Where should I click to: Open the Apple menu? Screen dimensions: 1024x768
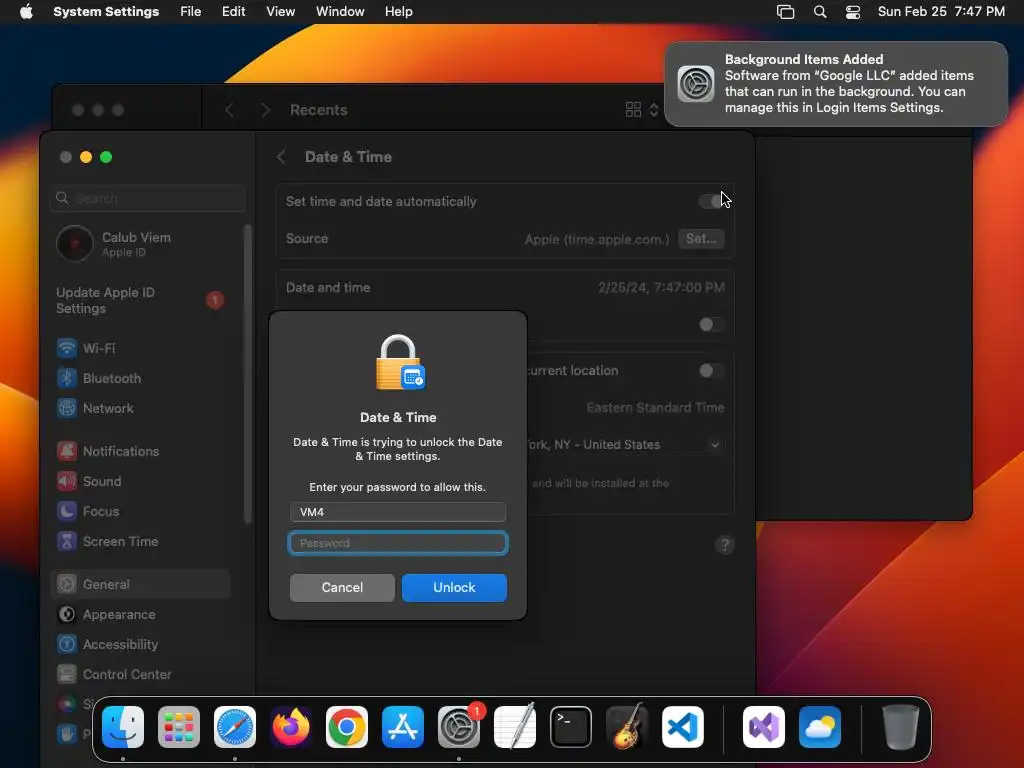pos(26,12)
